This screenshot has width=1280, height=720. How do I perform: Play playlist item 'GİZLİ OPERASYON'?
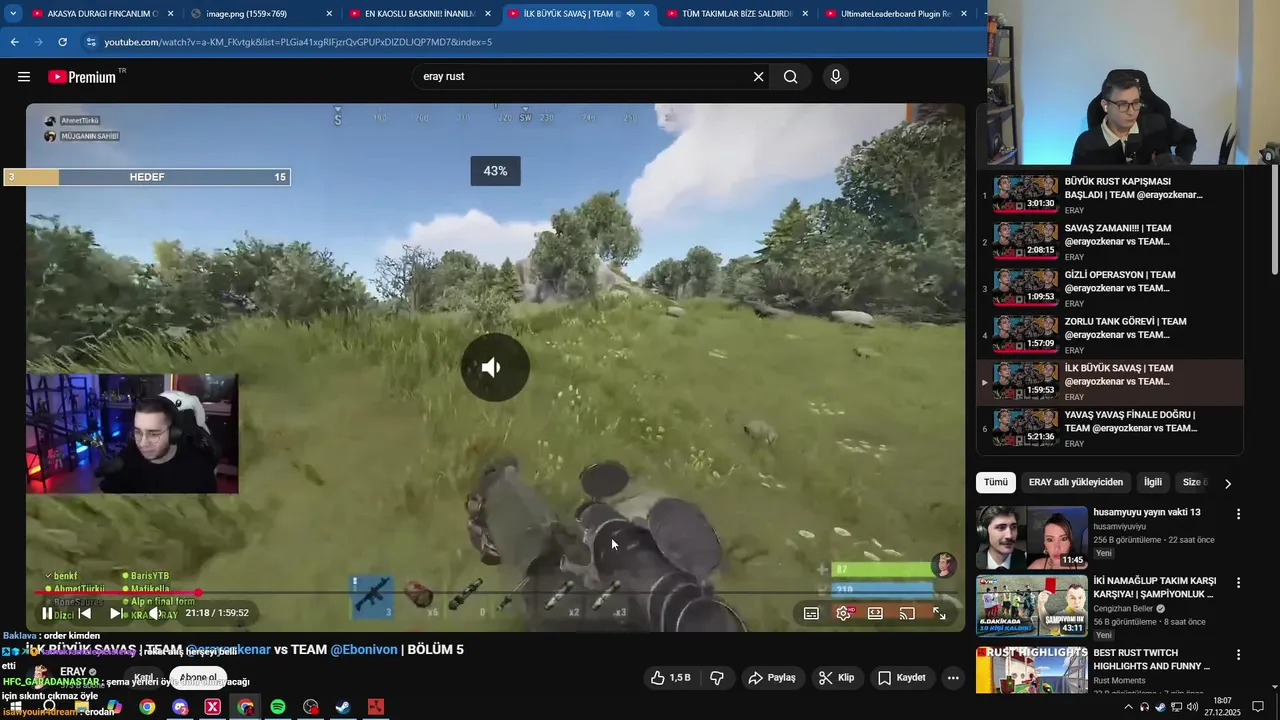pyautogui.click(x=1110, y=289)
